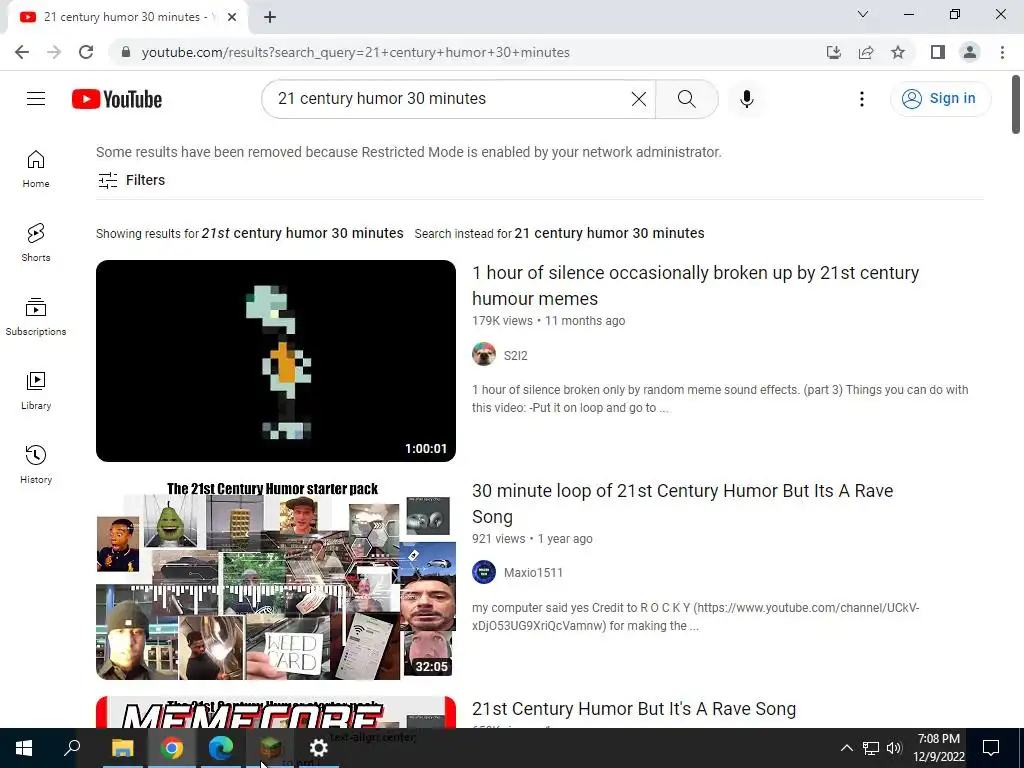The image size is (1024, 768).
Task: Open Library in sidebar
Action: [x=36, y=391]
